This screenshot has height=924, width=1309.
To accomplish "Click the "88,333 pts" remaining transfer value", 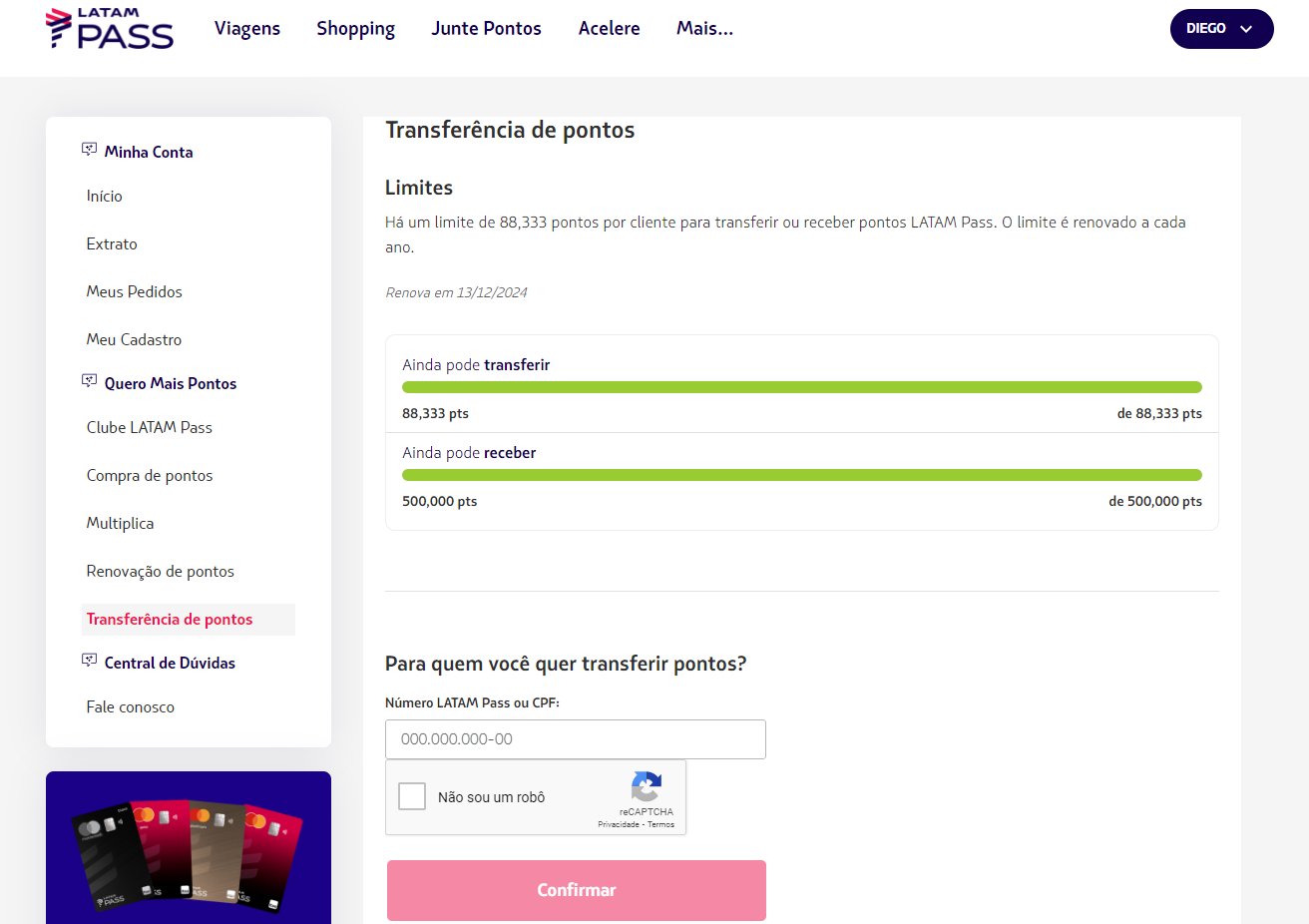I will click(x=435, y=413).
